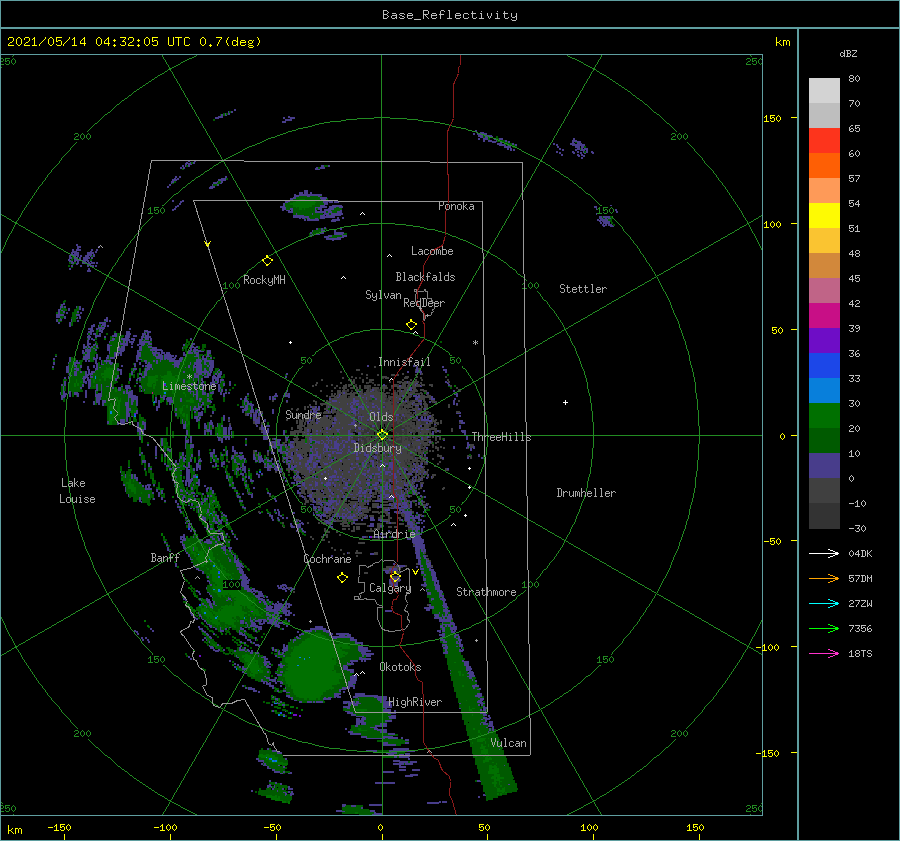Click the km unit label at top right
900x841 pixels.
[782, 42]
